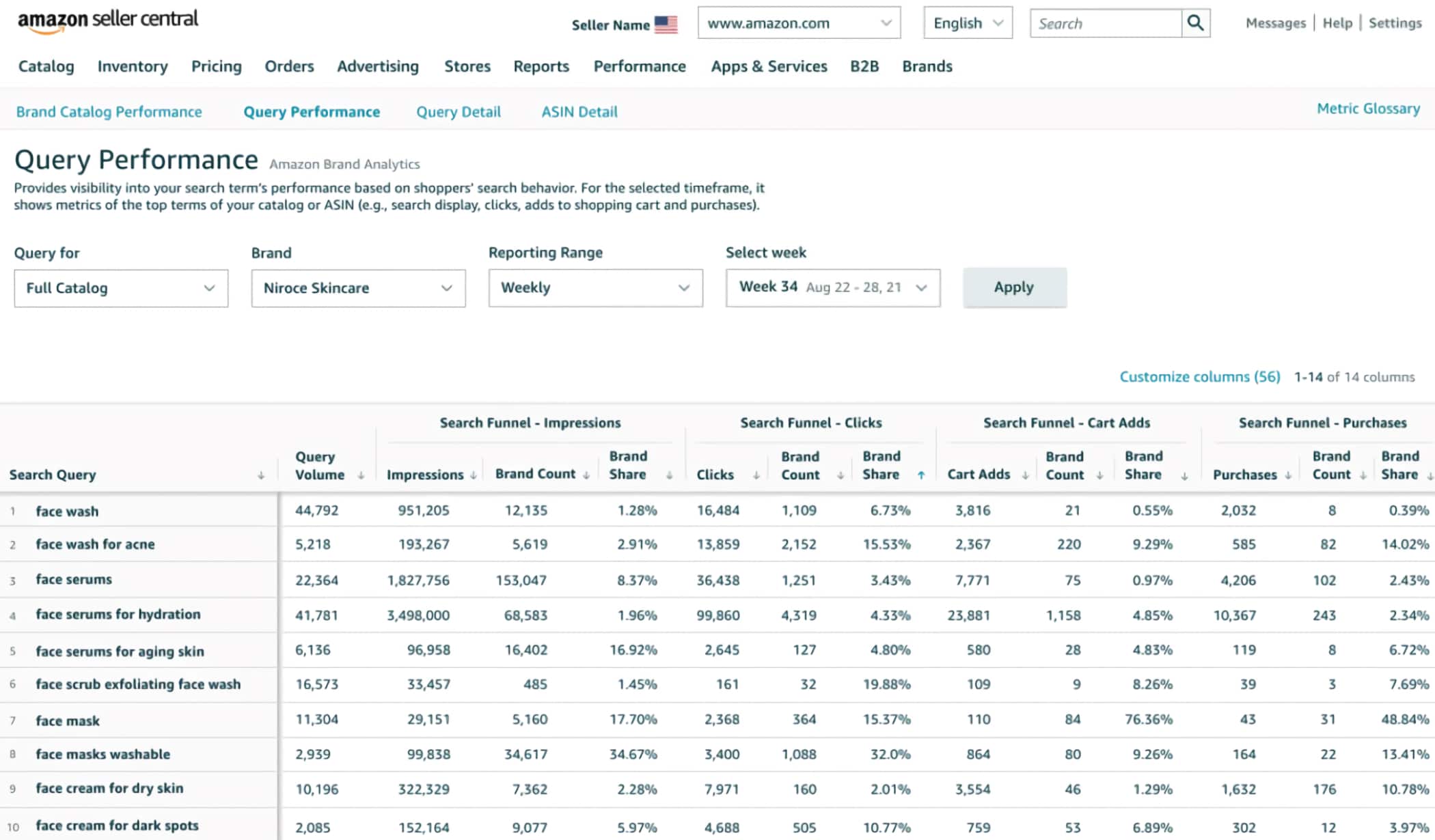Viewport: 1435px width, 840px height.
Task: Sort Cart Adds Brand Share arrow
Action: 1184,475
